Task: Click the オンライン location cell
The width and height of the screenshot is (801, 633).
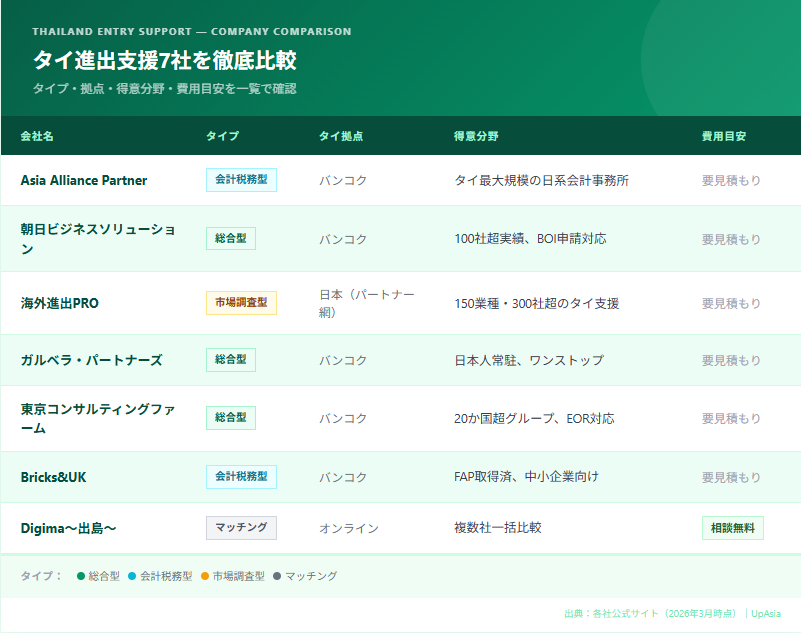Action: tap(349, 528)
